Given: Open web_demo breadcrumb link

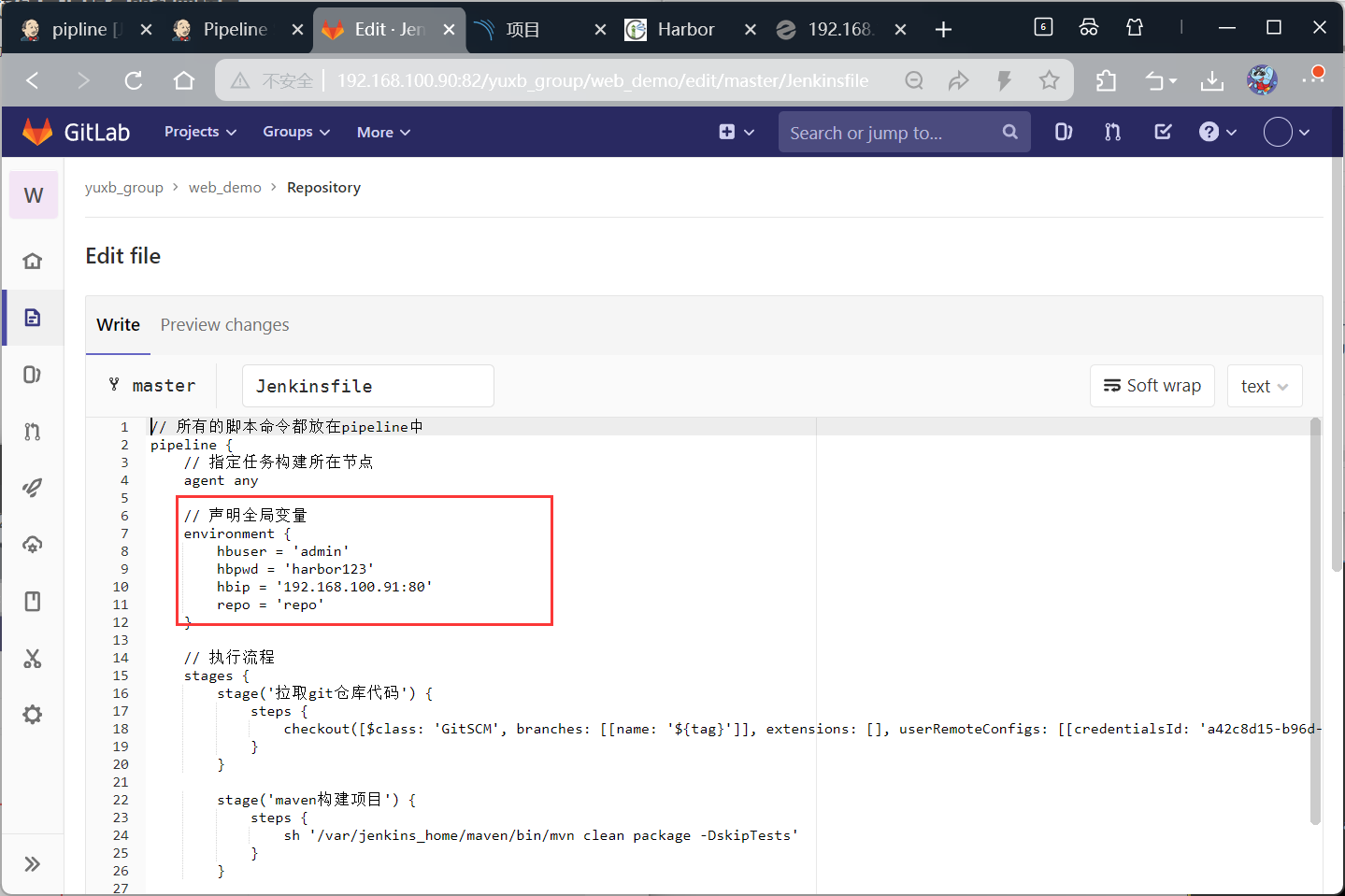Looking at the screenshot, I should (224, 187).
